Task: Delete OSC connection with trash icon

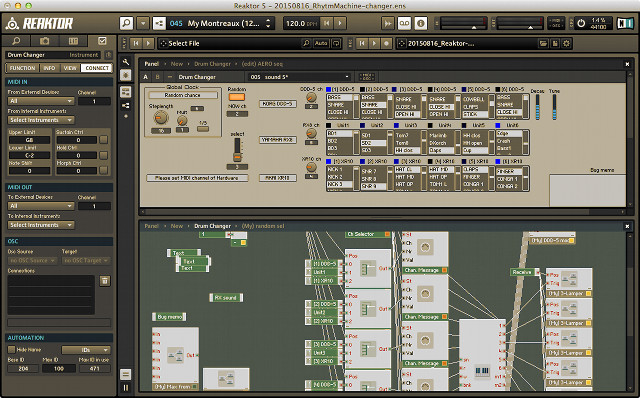Action: [105, 281]
